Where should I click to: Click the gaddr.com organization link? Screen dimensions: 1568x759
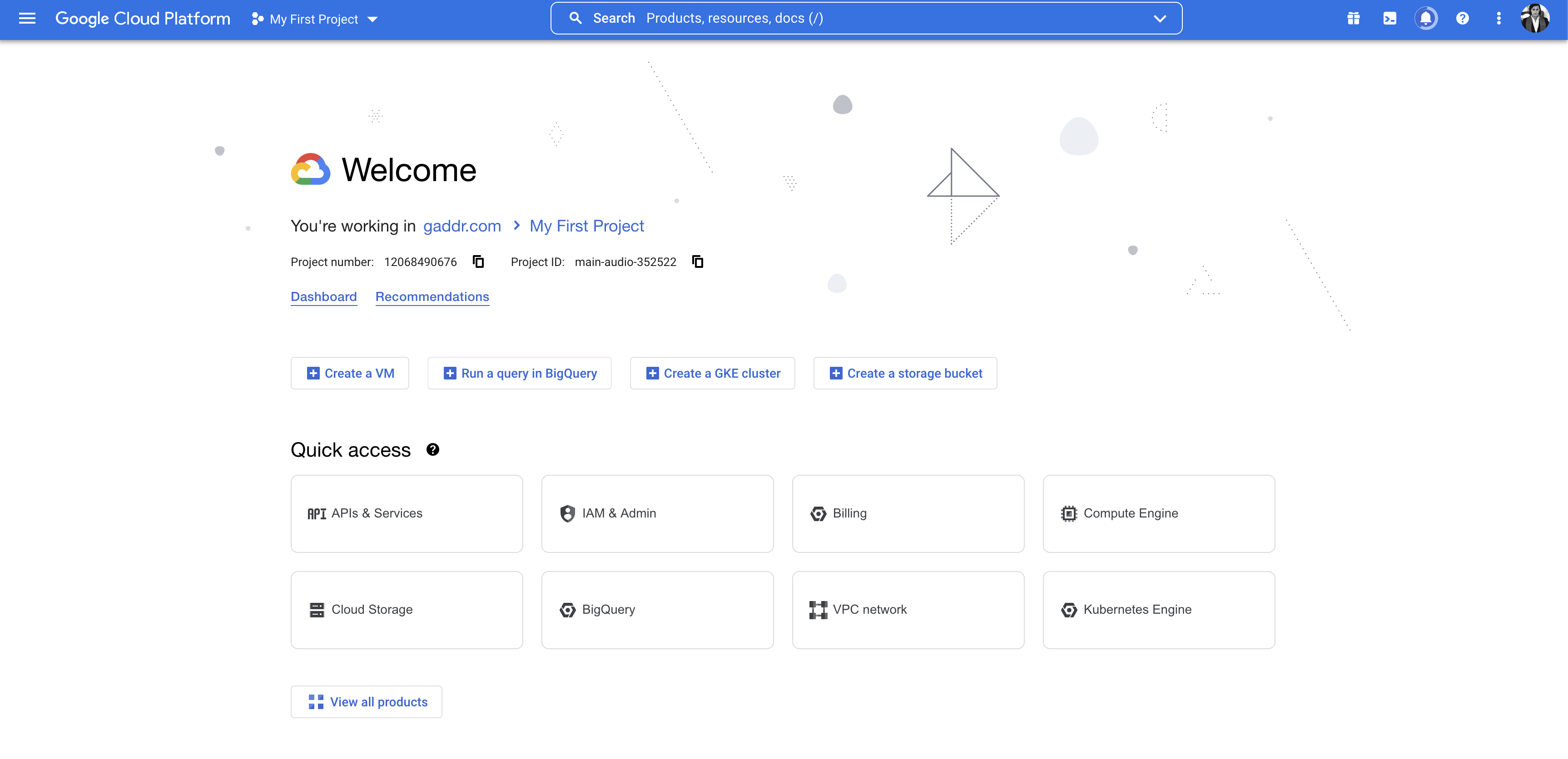click(462, 226)
